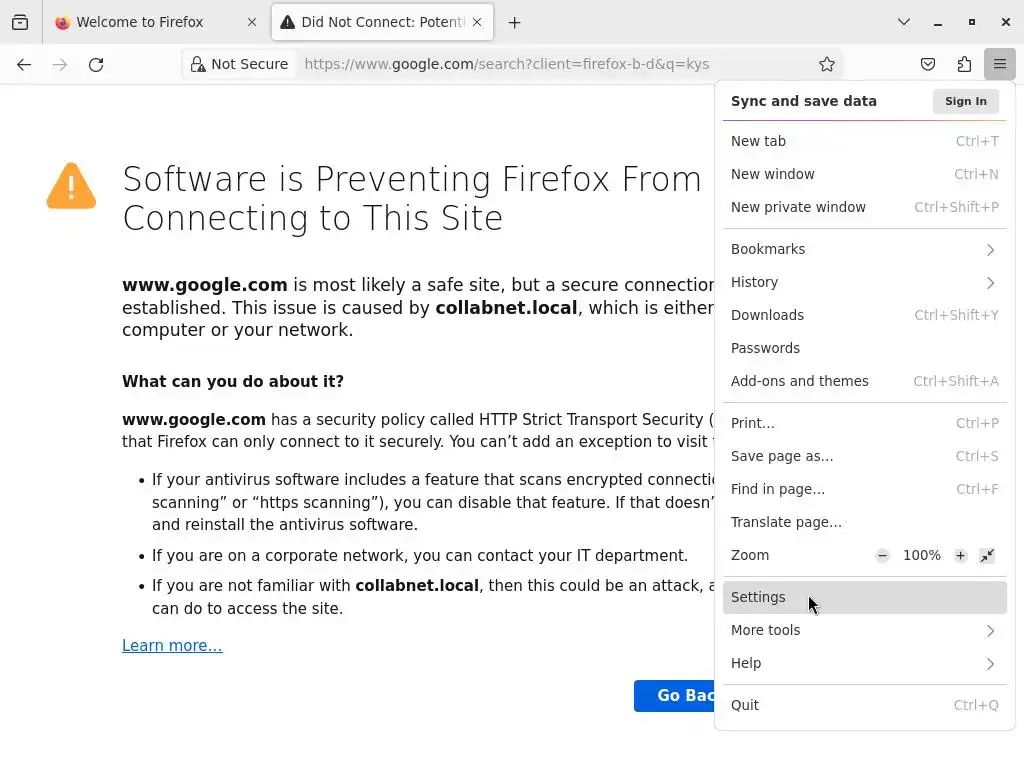This screenshot has height=768, width=1024.
Task: Open the Pocket save icon
Action: point(928,64)
